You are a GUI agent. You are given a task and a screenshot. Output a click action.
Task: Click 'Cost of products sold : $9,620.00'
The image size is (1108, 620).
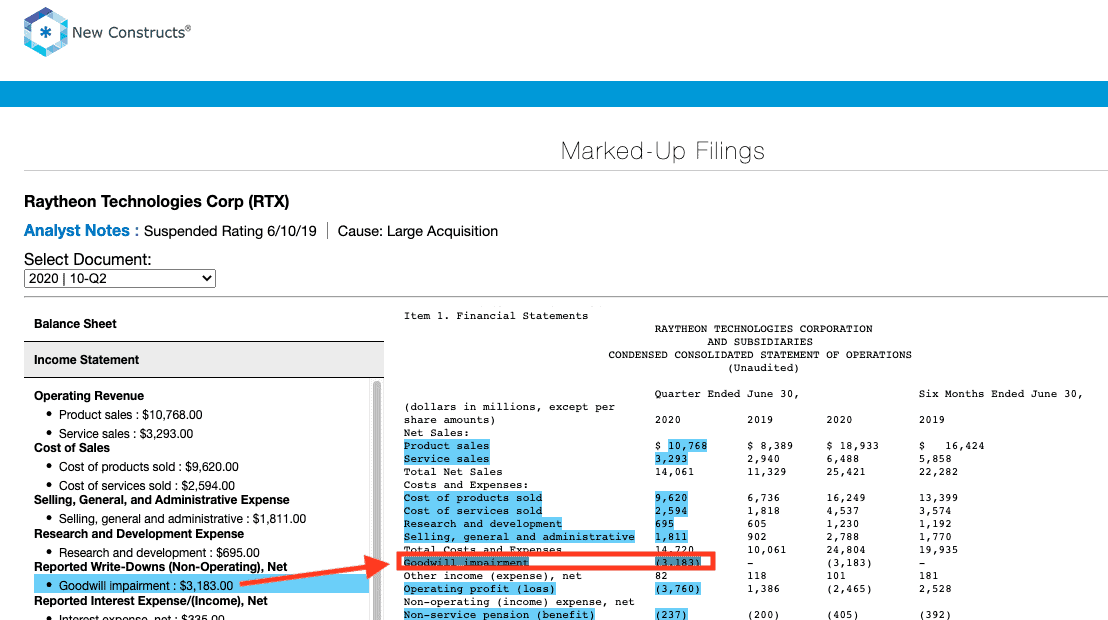pos(148,467)
